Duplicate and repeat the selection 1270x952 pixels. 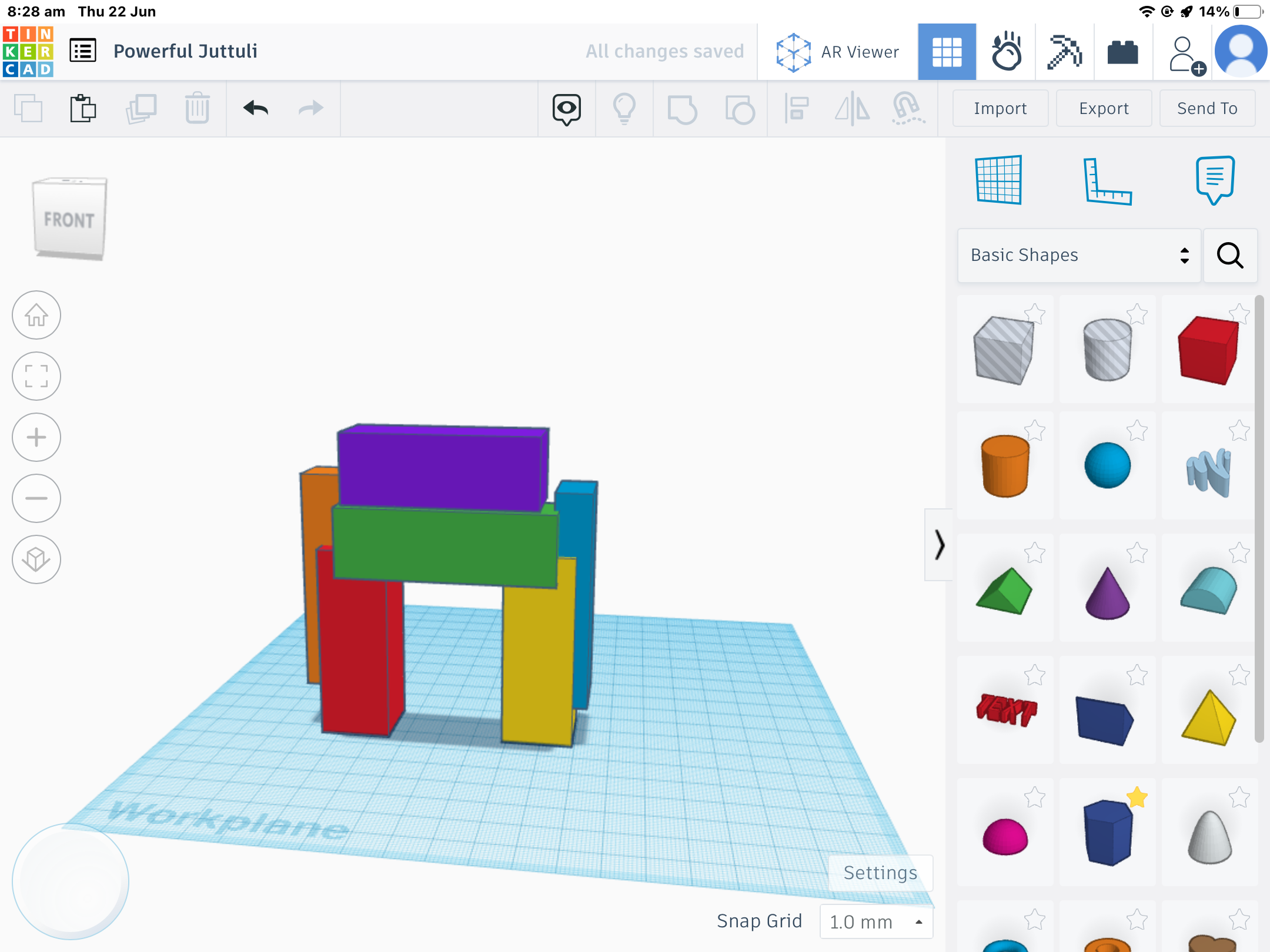tap(141, 109)
